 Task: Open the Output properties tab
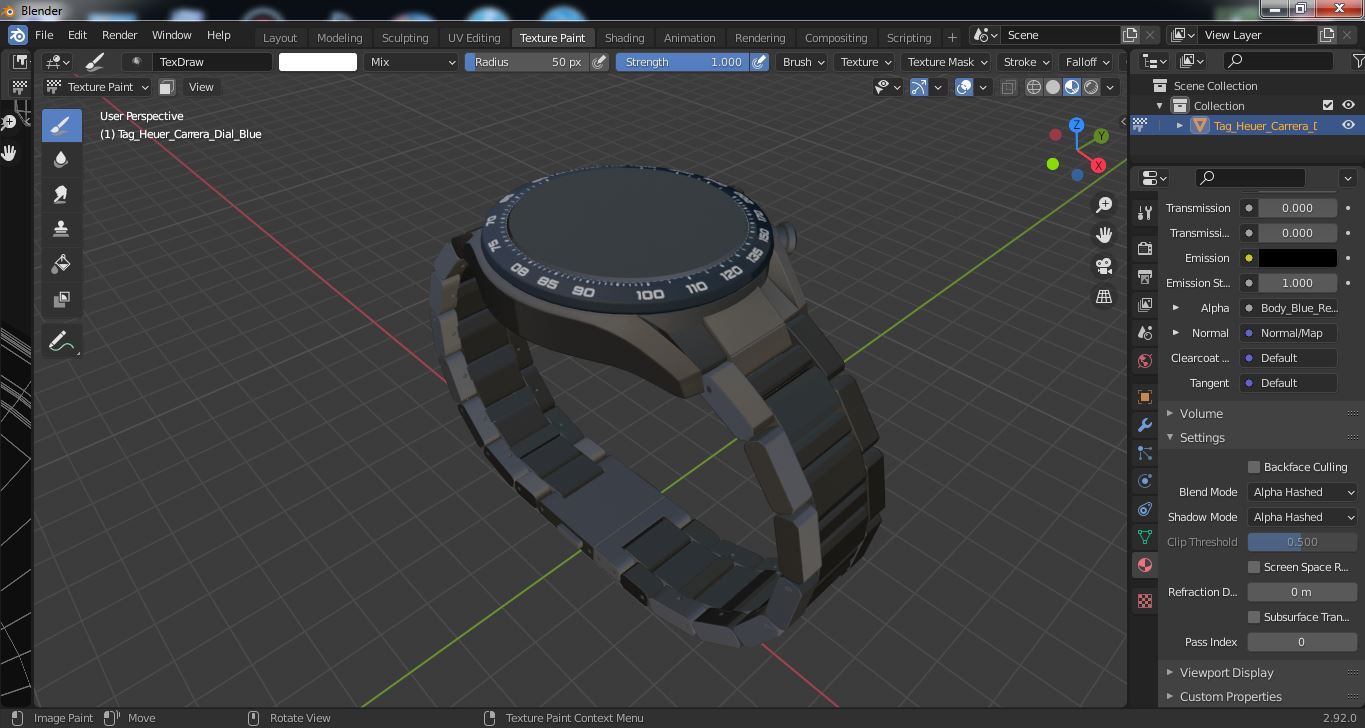tap(1145, 276)
